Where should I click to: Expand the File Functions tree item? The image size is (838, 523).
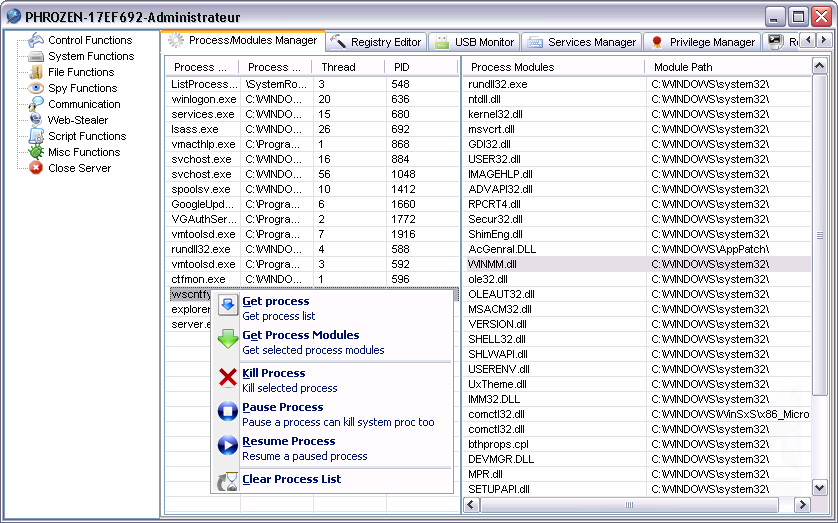tap(80, 72)
